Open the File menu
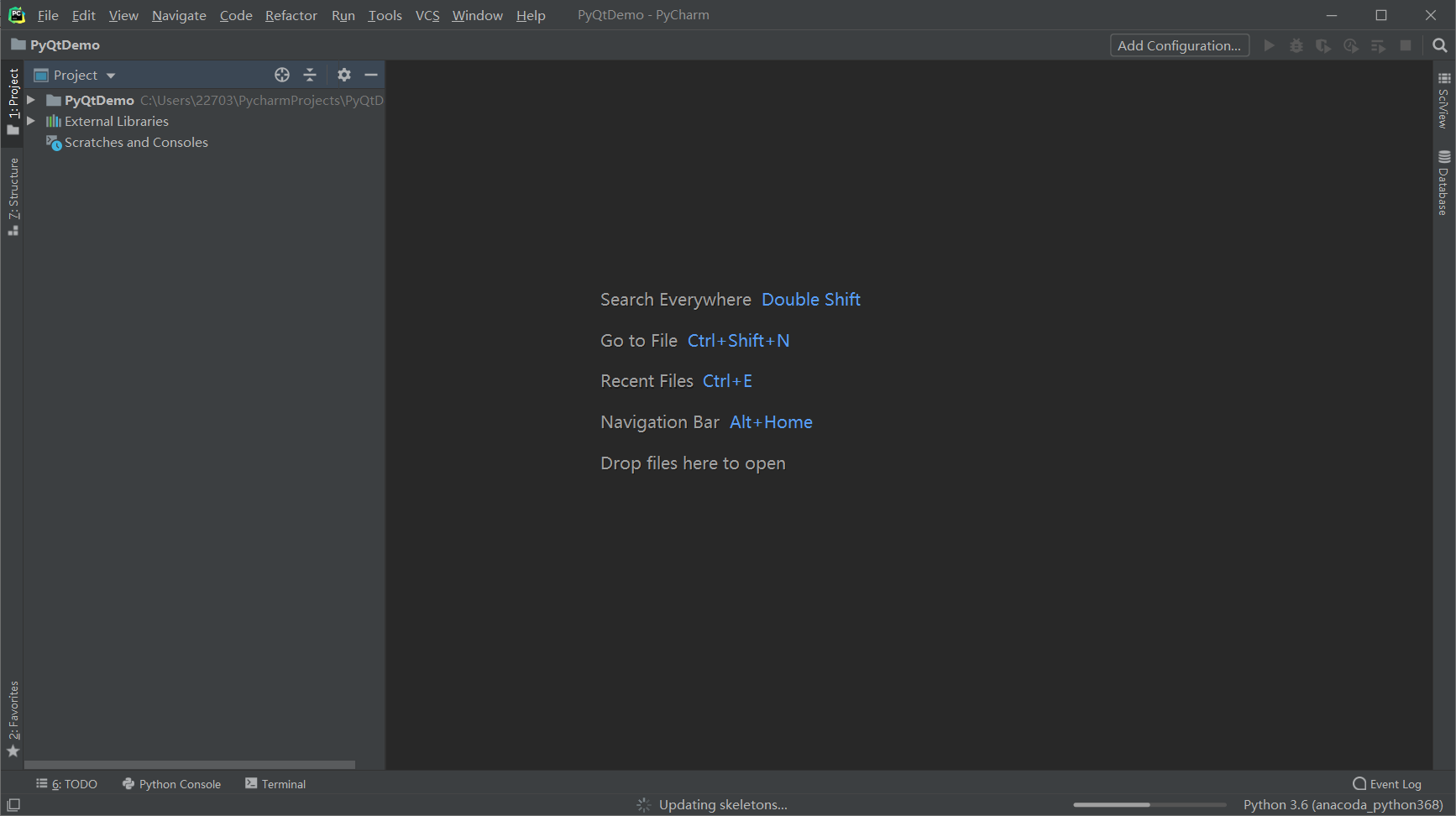Image resolution: width=1456 pixels, height=816 pixels. click(x=48, y=15)
